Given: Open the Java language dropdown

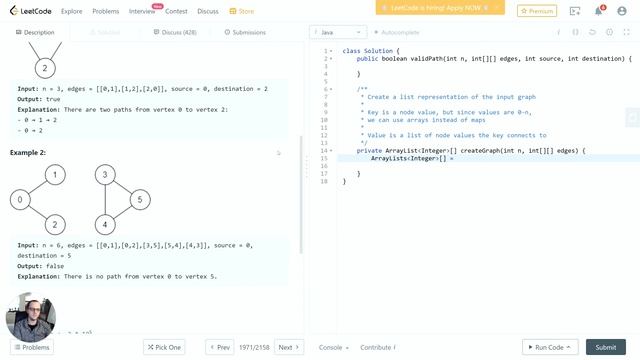Looking at the screenshot, I should point(338,32).
